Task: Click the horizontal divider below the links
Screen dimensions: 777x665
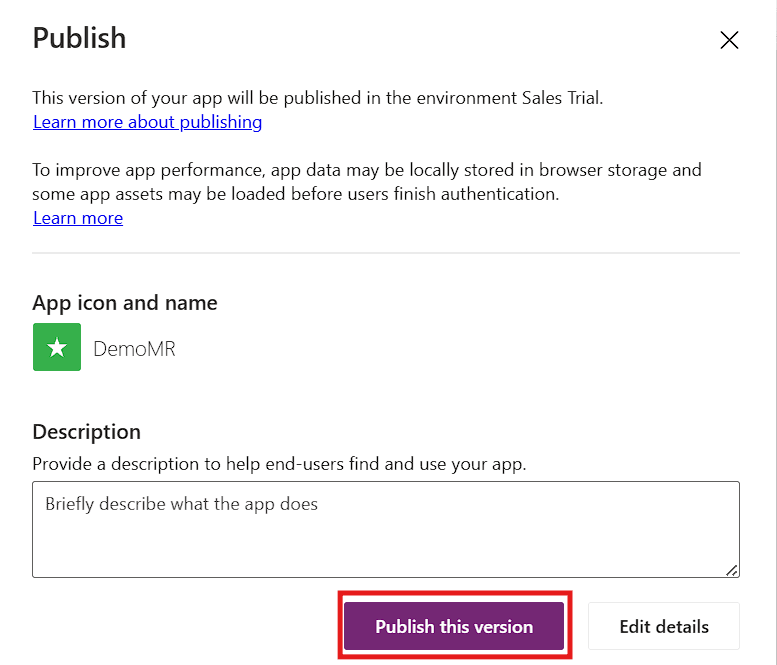Action: coord(386,253)
